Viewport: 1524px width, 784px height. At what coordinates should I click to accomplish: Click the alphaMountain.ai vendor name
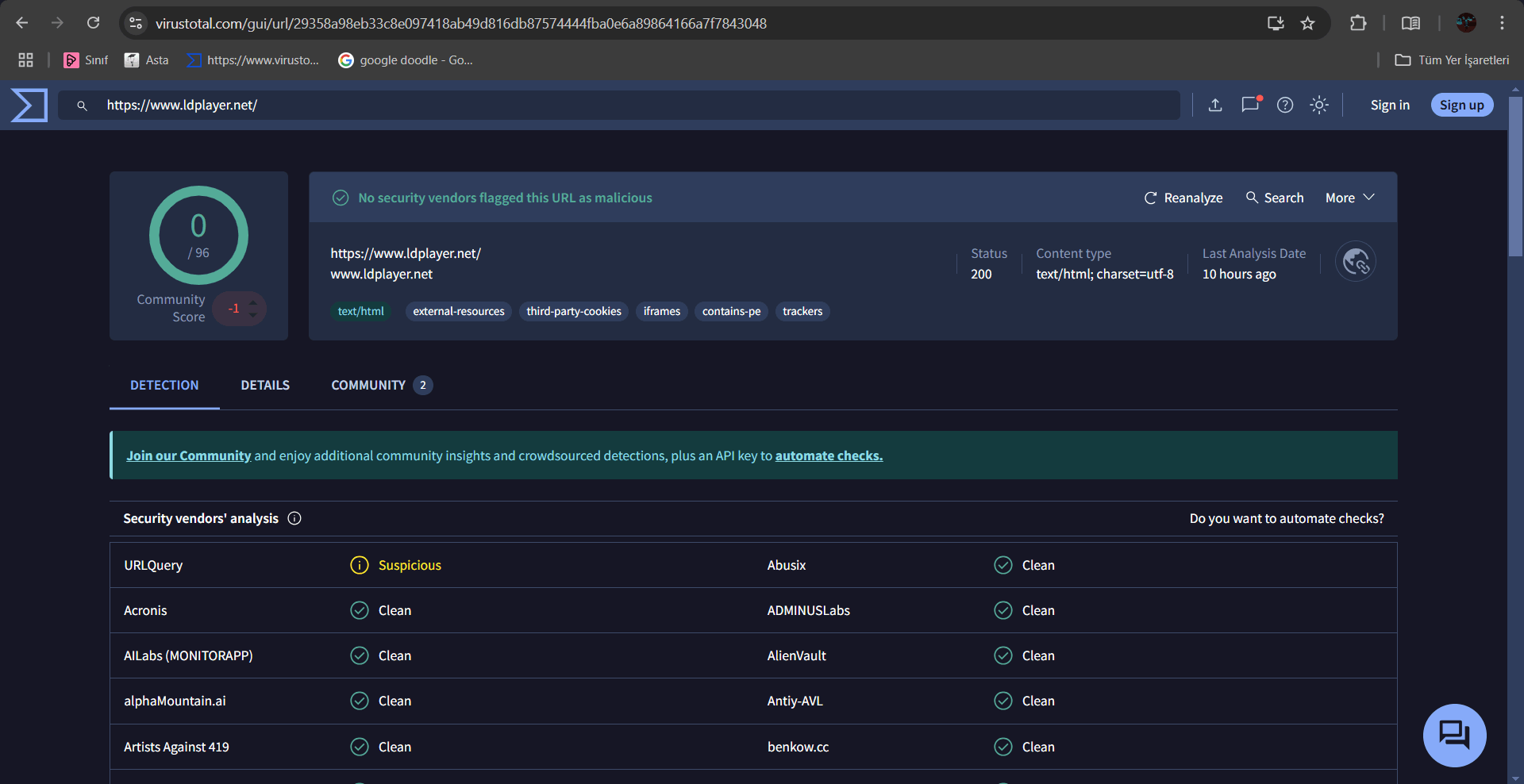tap(175, 701)
